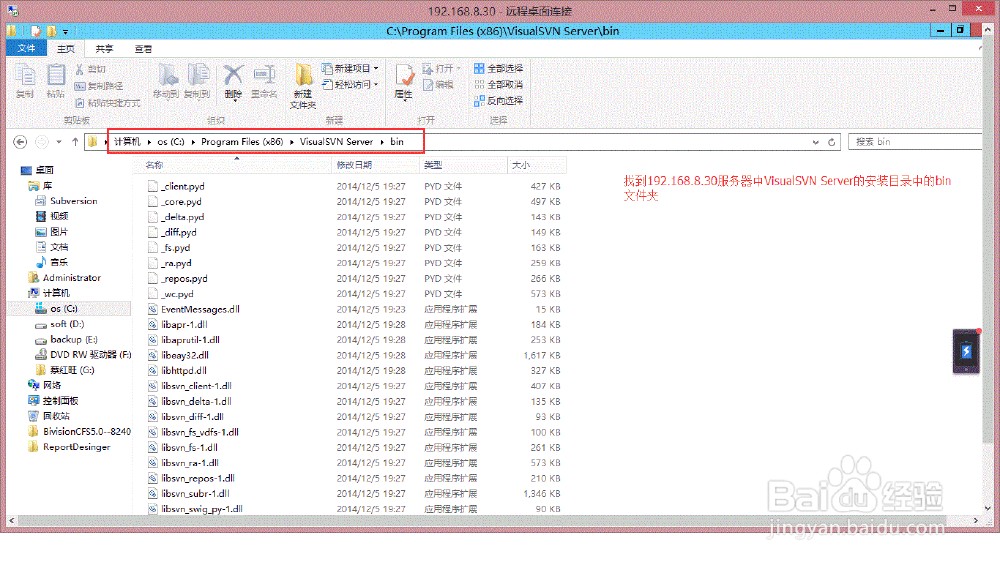Select Recycle Bin in navigation pane

tap(49, 416)
